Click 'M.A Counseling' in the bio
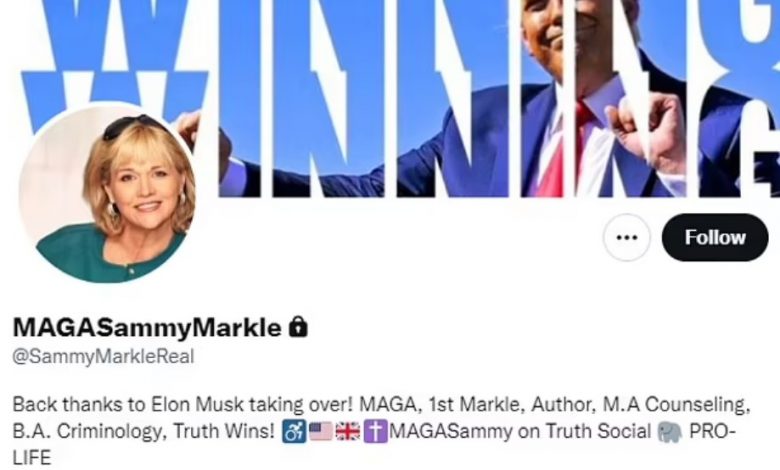The width and height of the screenshot is (780, 470). click(x=676, y=405)
